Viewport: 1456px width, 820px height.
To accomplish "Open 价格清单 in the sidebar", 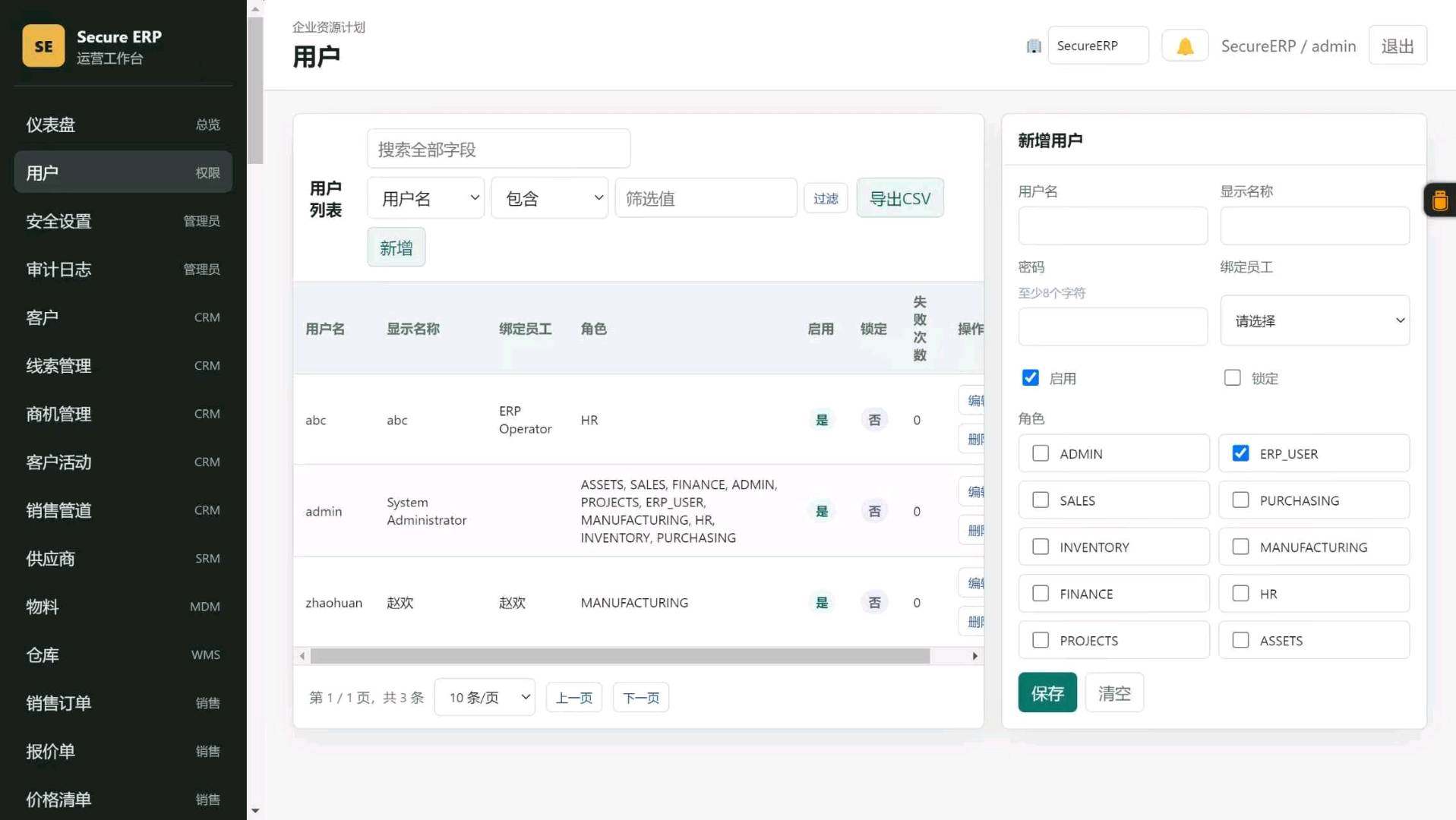I will [123, 799].
